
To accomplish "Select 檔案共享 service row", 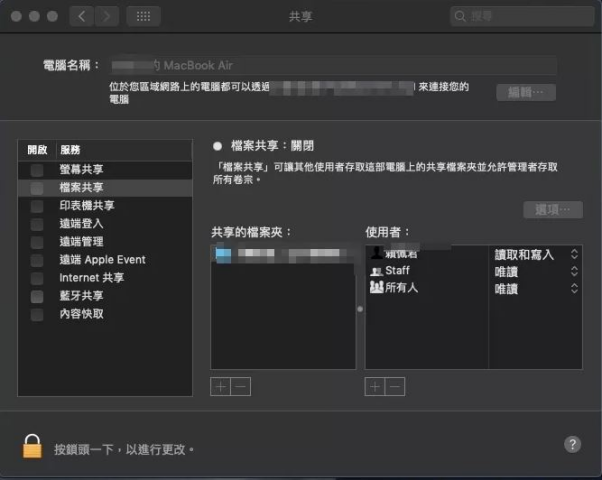I will point(105,188).
